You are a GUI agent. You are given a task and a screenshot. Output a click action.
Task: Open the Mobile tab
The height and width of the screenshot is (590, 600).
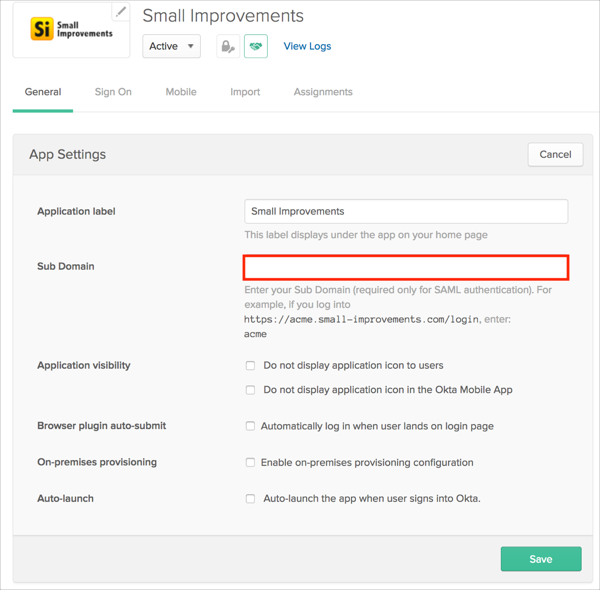click(x=181, y=92)
